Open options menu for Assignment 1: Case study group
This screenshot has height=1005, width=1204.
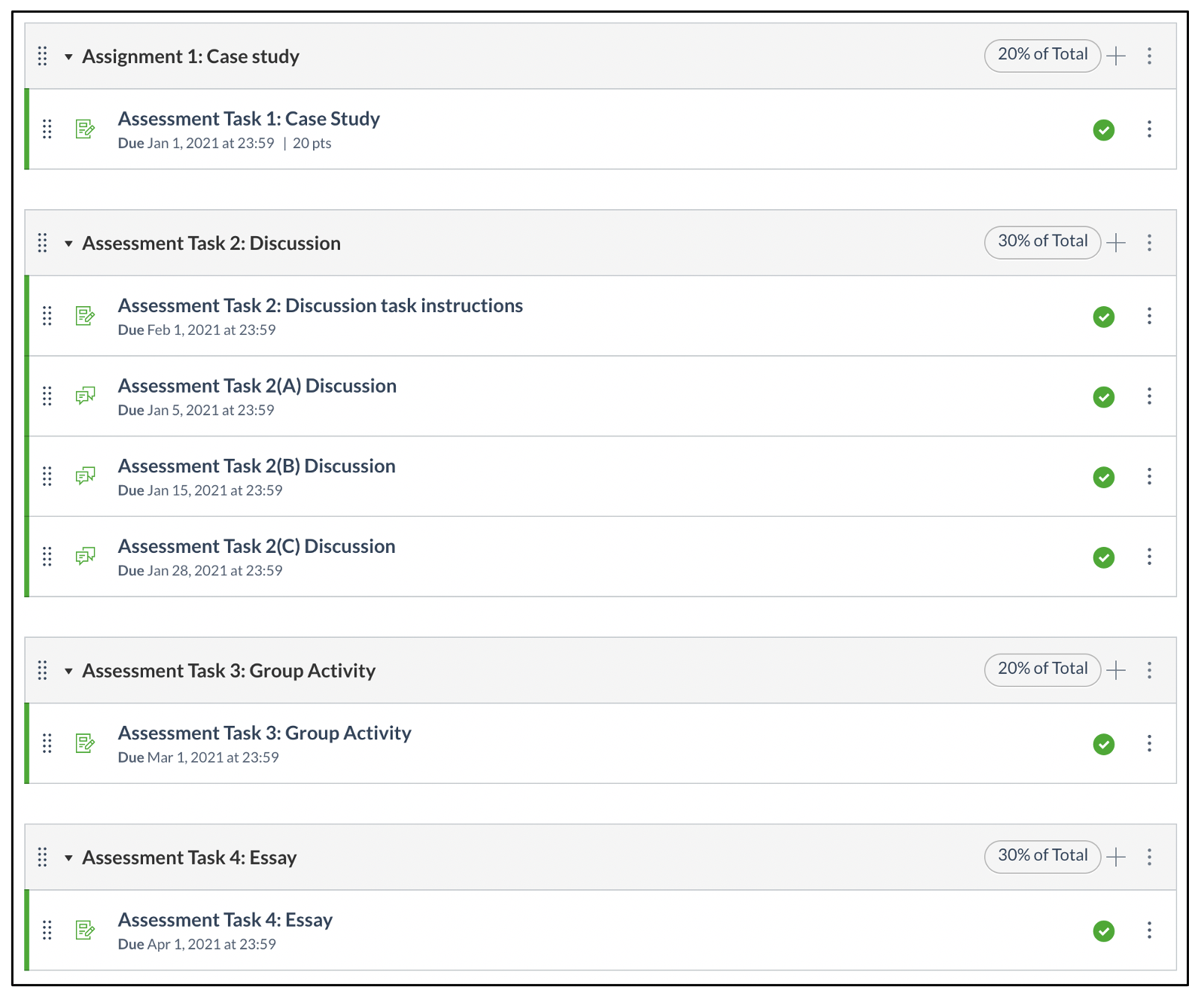coord(1149,56)
